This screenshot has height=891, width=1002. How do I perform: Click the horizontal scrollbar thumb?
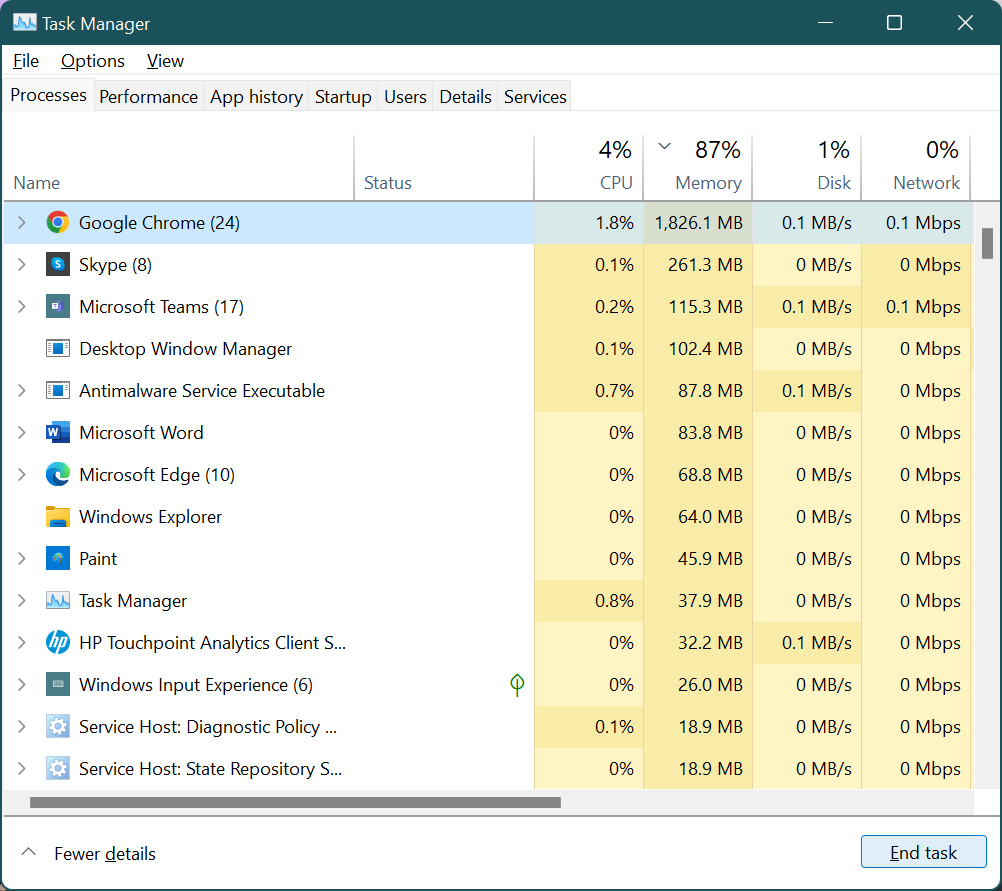pyautogui.click(x=295, y=802)
